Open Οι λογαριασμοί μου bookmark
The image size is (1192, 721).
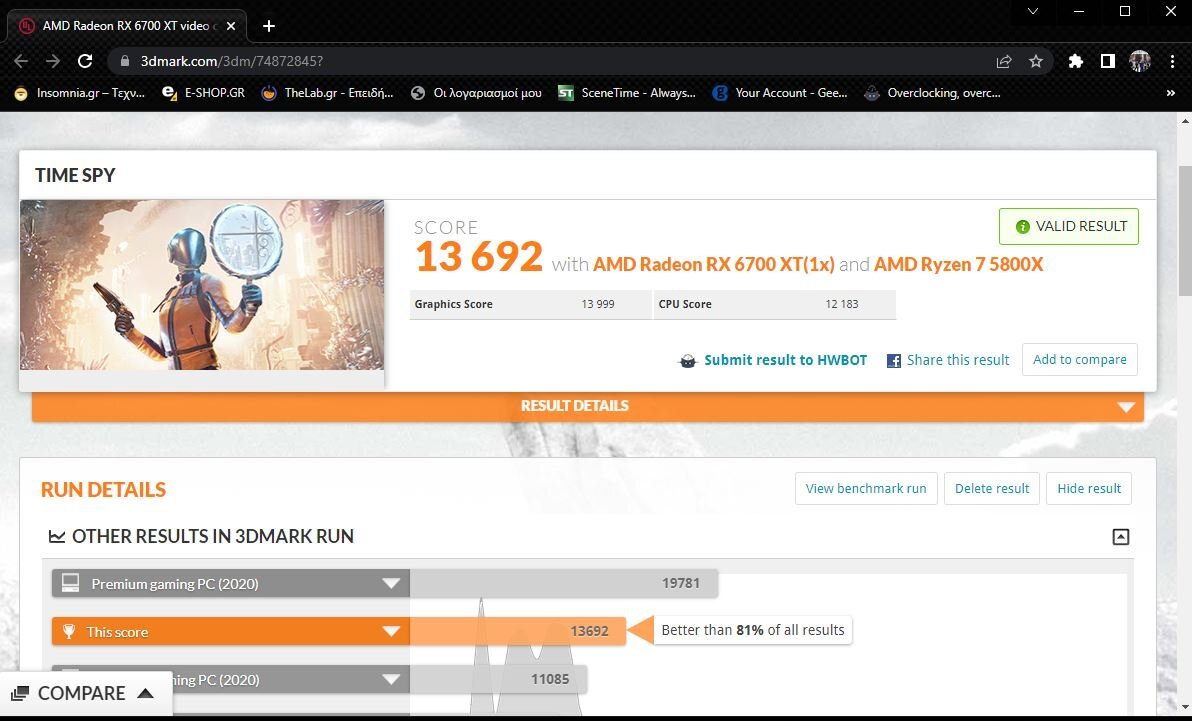coord(476,93)
